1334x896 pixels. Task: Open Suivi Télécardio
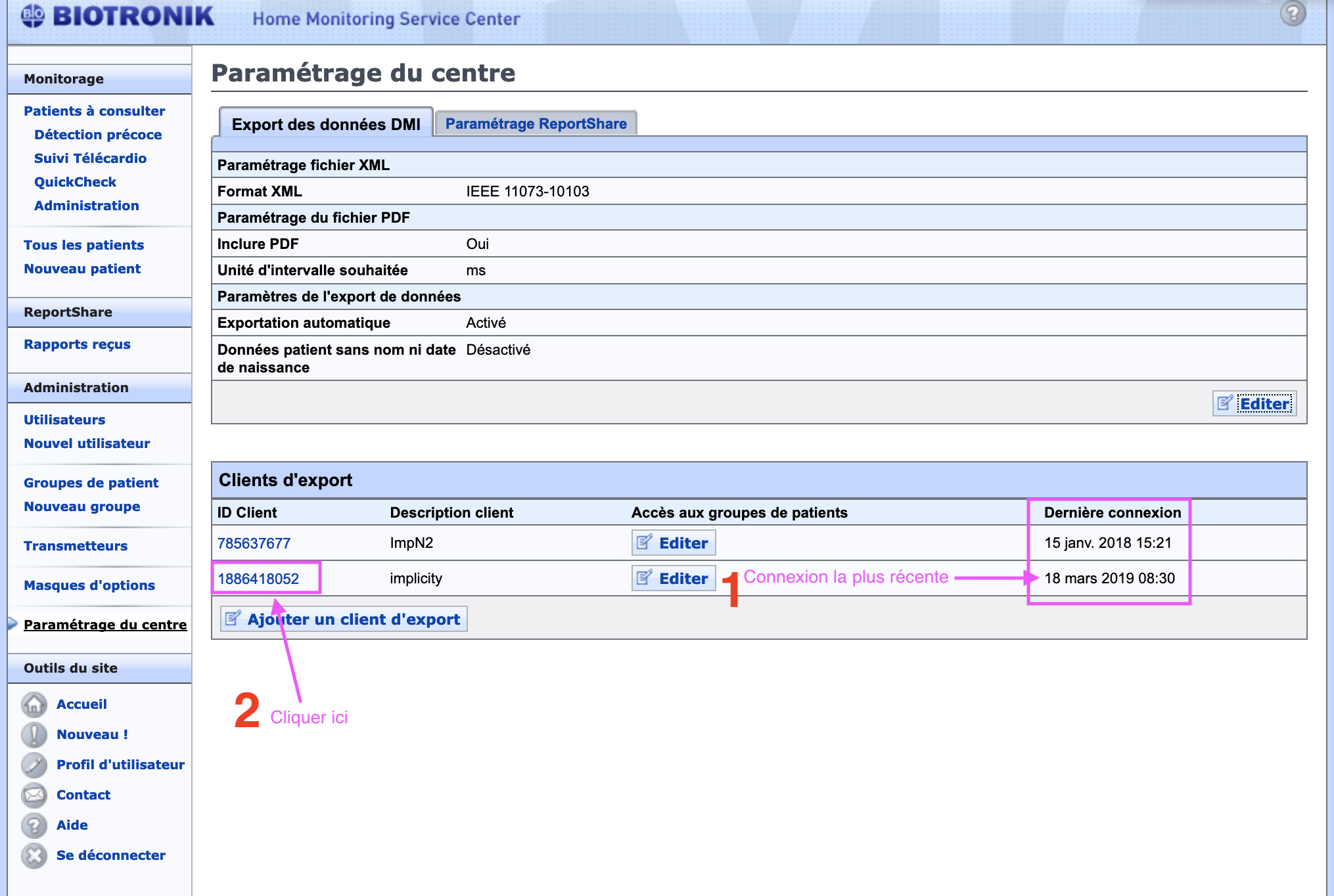point(90,158)
